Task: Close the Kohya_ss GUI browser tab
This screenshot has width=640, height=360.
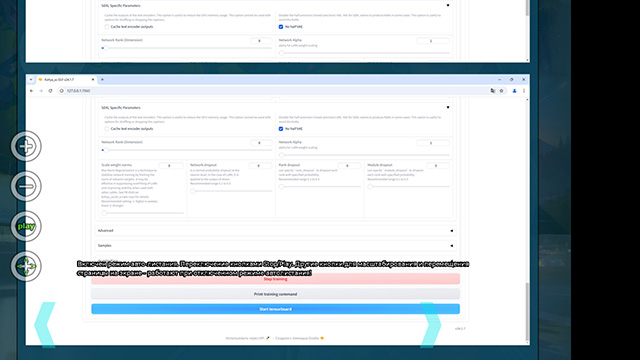Action: tap(93, 80)
